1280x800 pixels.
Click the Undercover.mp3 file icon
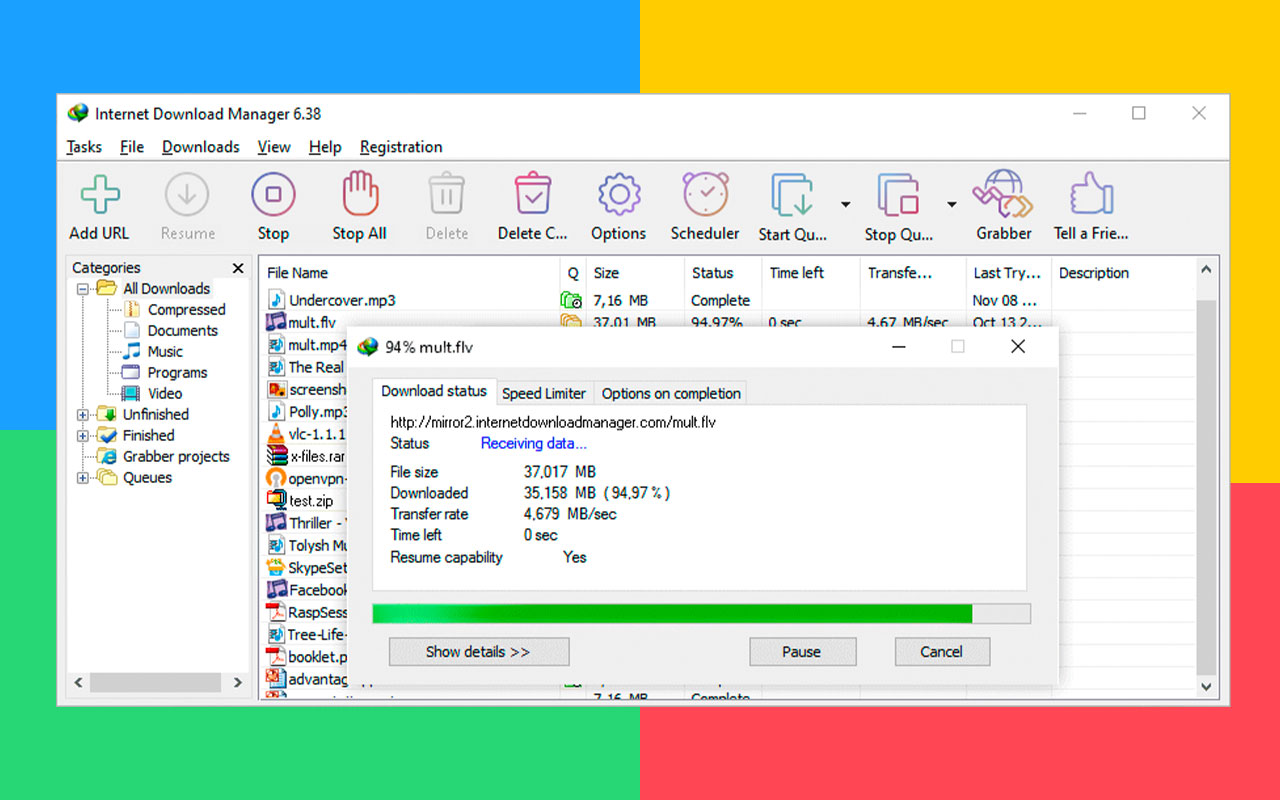[276, 300]
